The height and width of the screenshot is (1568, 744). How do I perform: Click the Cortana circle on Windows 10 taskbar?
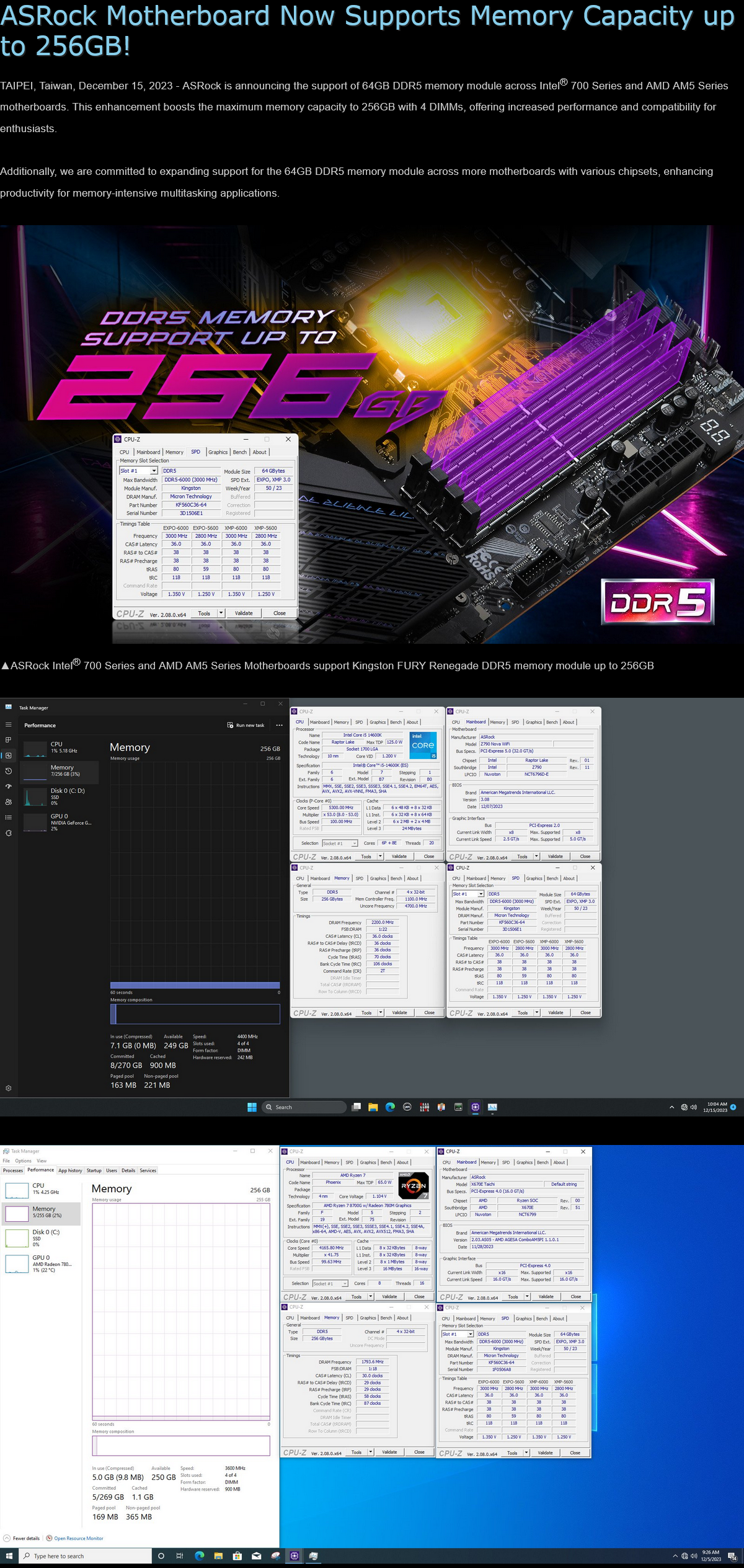(x=161, y=1556)
